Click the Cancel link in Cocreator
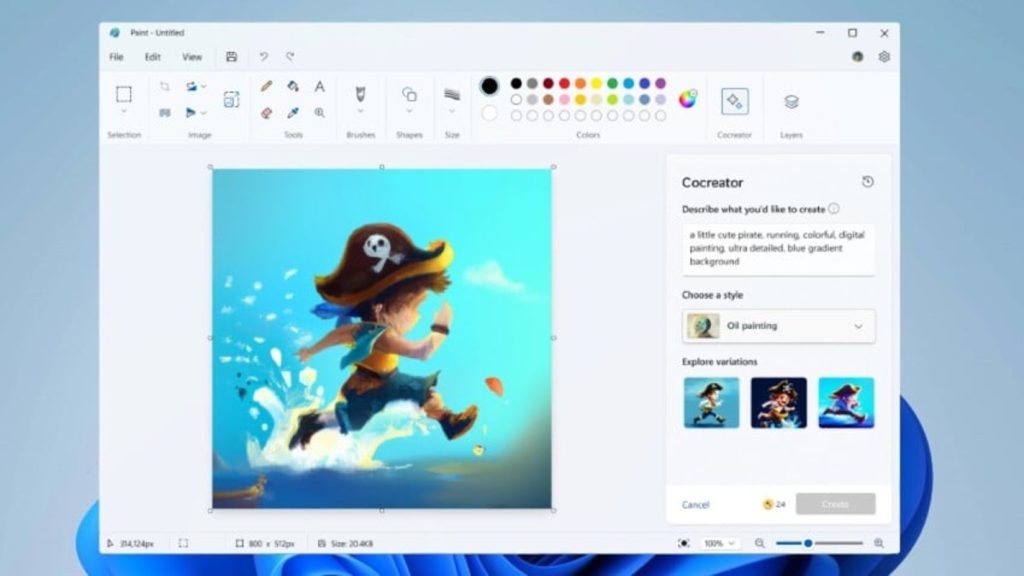The image size is (1024, 576). click(x=696, y=505)
